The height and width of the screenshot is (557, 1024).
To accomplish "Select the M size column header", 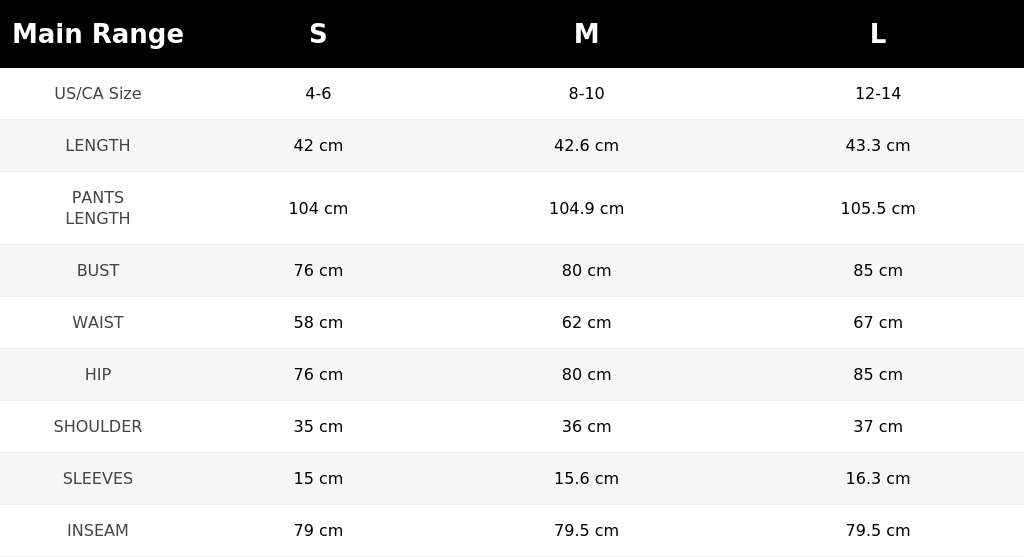I will 586,34.
